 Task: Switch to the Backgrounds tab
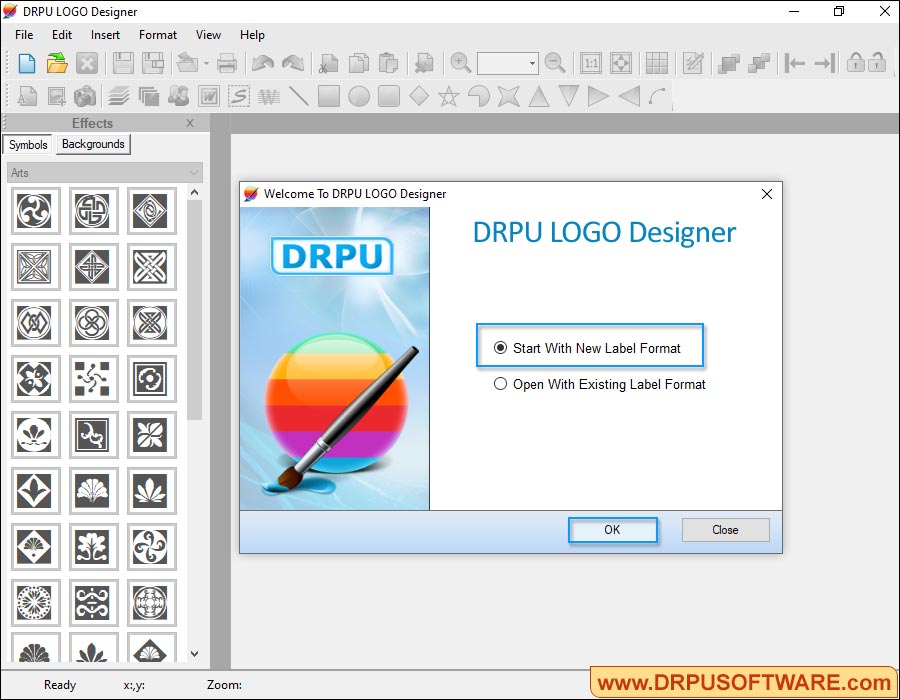pos(92,144)
